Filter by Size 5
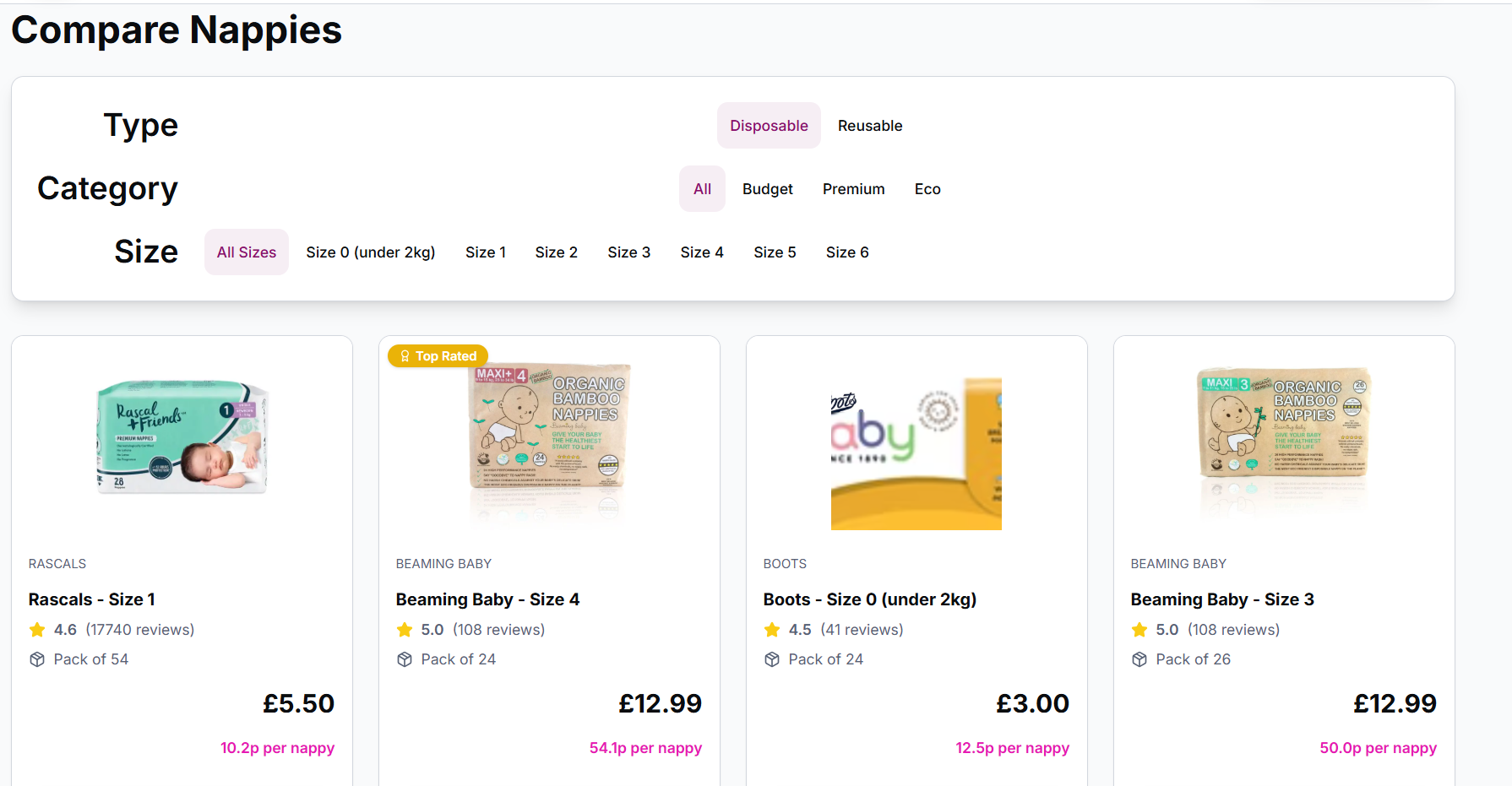This screenshot has height=786, width=1512. click(775, 252)
